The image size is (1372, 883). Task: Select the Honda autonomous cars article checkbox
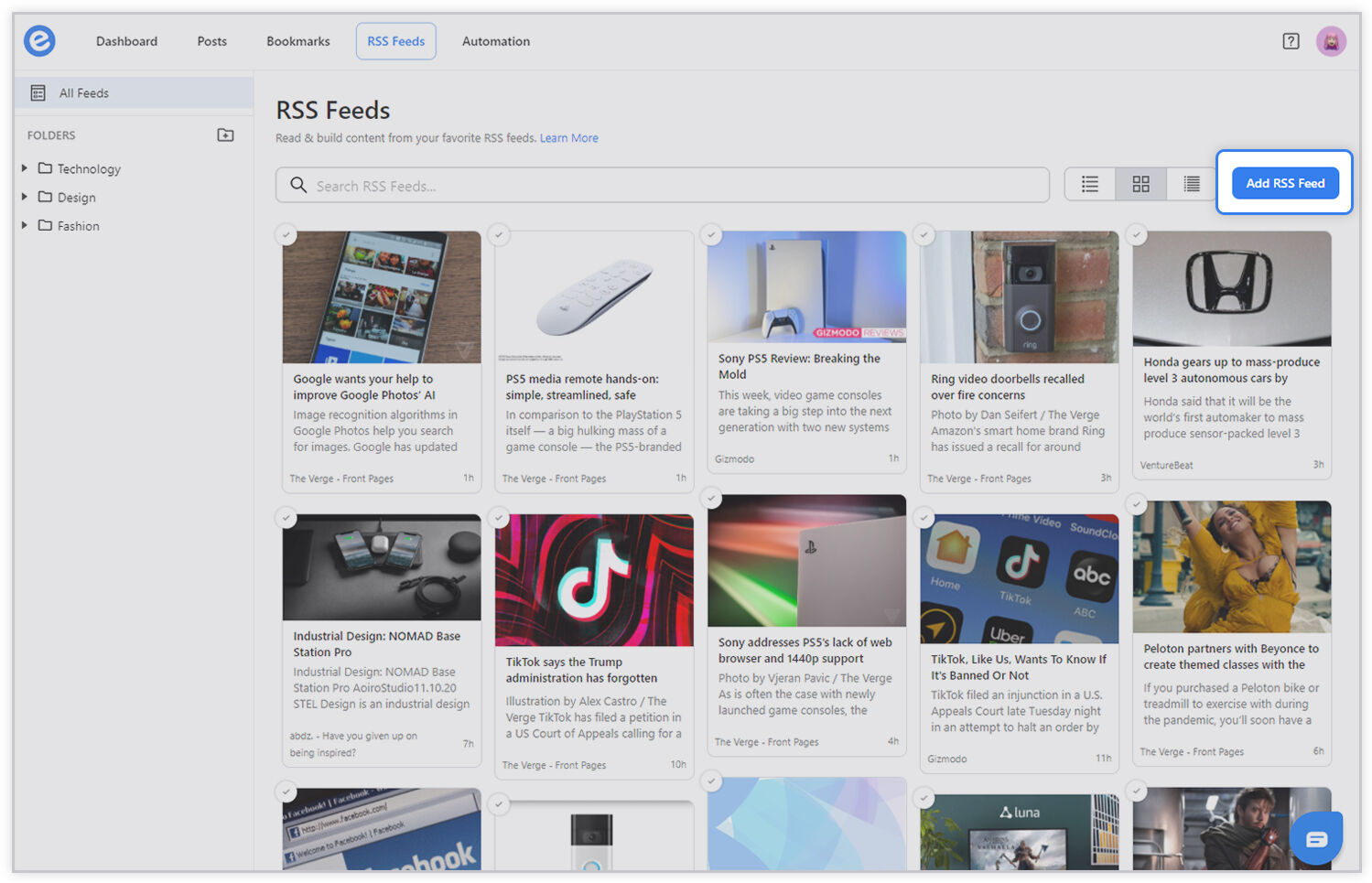pyautogui.click(x=1137, y=235)
